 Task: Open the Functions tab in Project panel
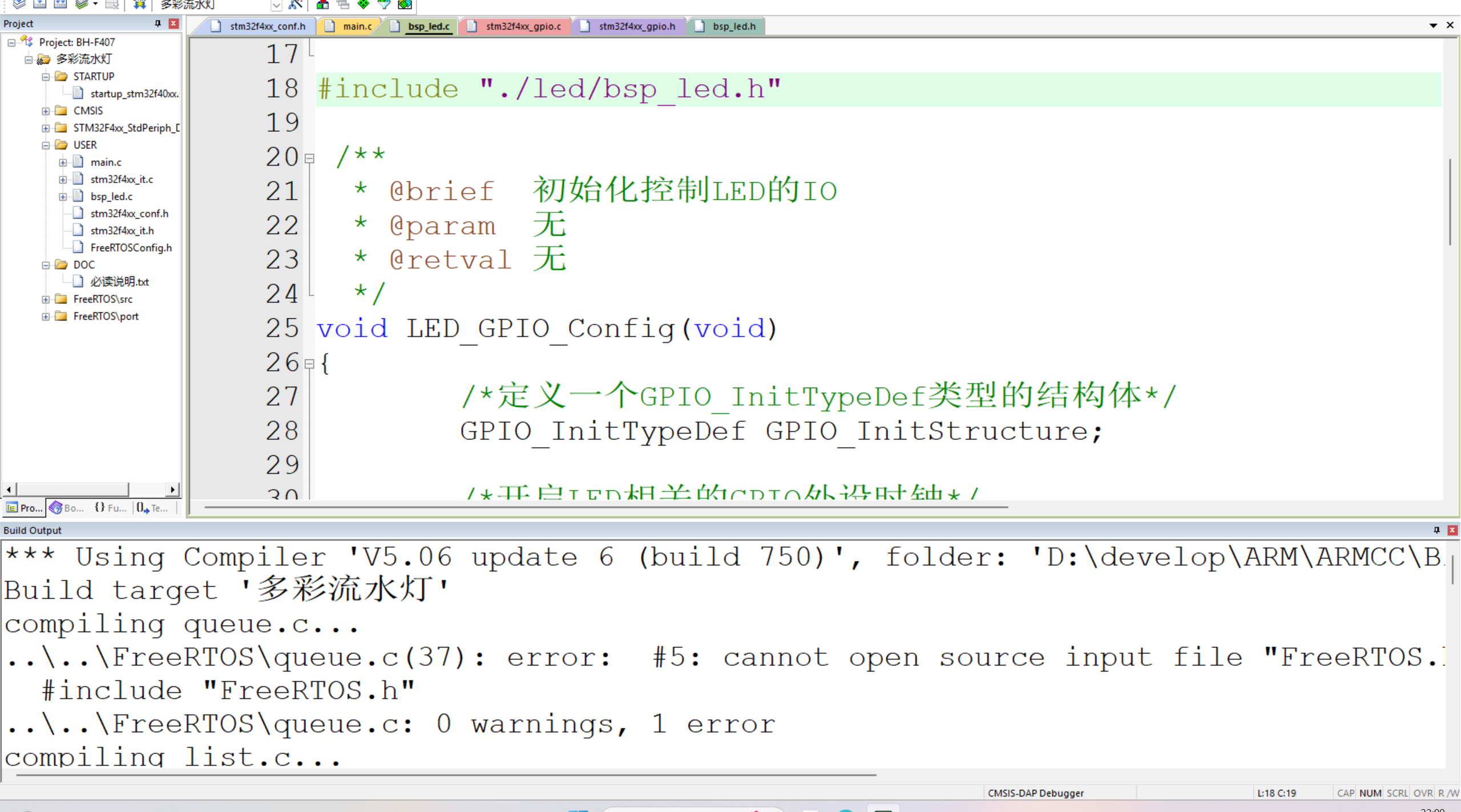pyautogui.click(x=111, y=508)
